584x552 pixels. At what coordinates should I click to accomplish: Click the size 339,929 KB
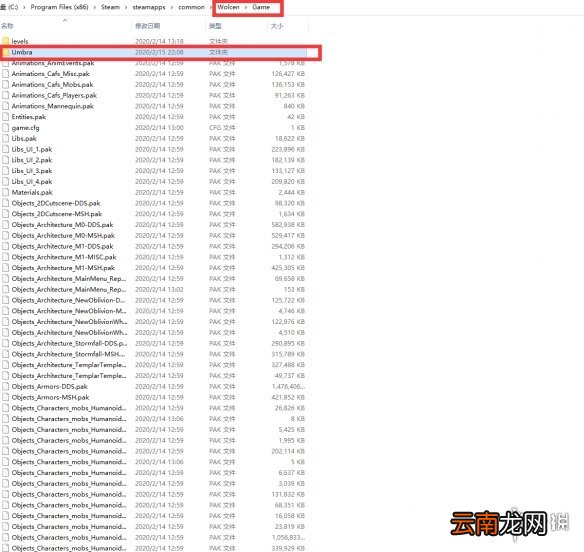click(288, 548)
